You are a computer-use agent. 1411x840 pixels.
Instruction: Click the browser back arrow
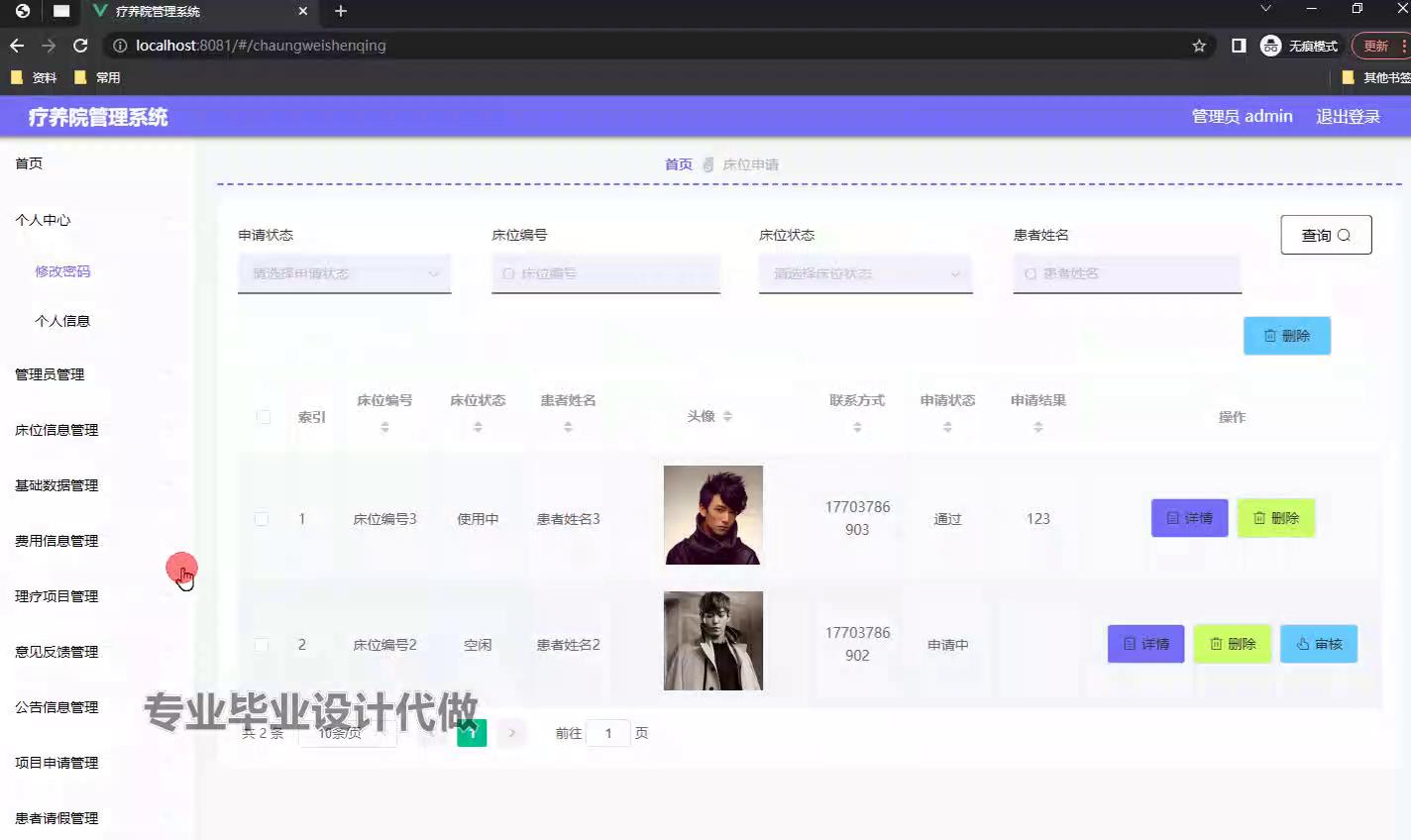point(17,46)
